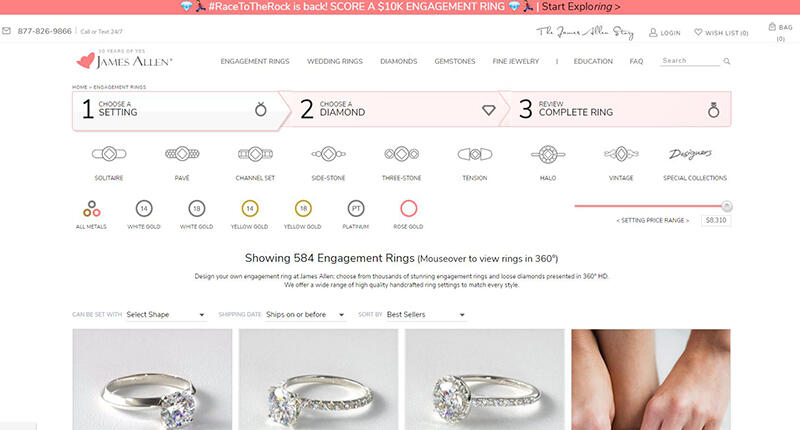Select the Rose Gold metal filter
800x430 pixels.
point(409,209)
